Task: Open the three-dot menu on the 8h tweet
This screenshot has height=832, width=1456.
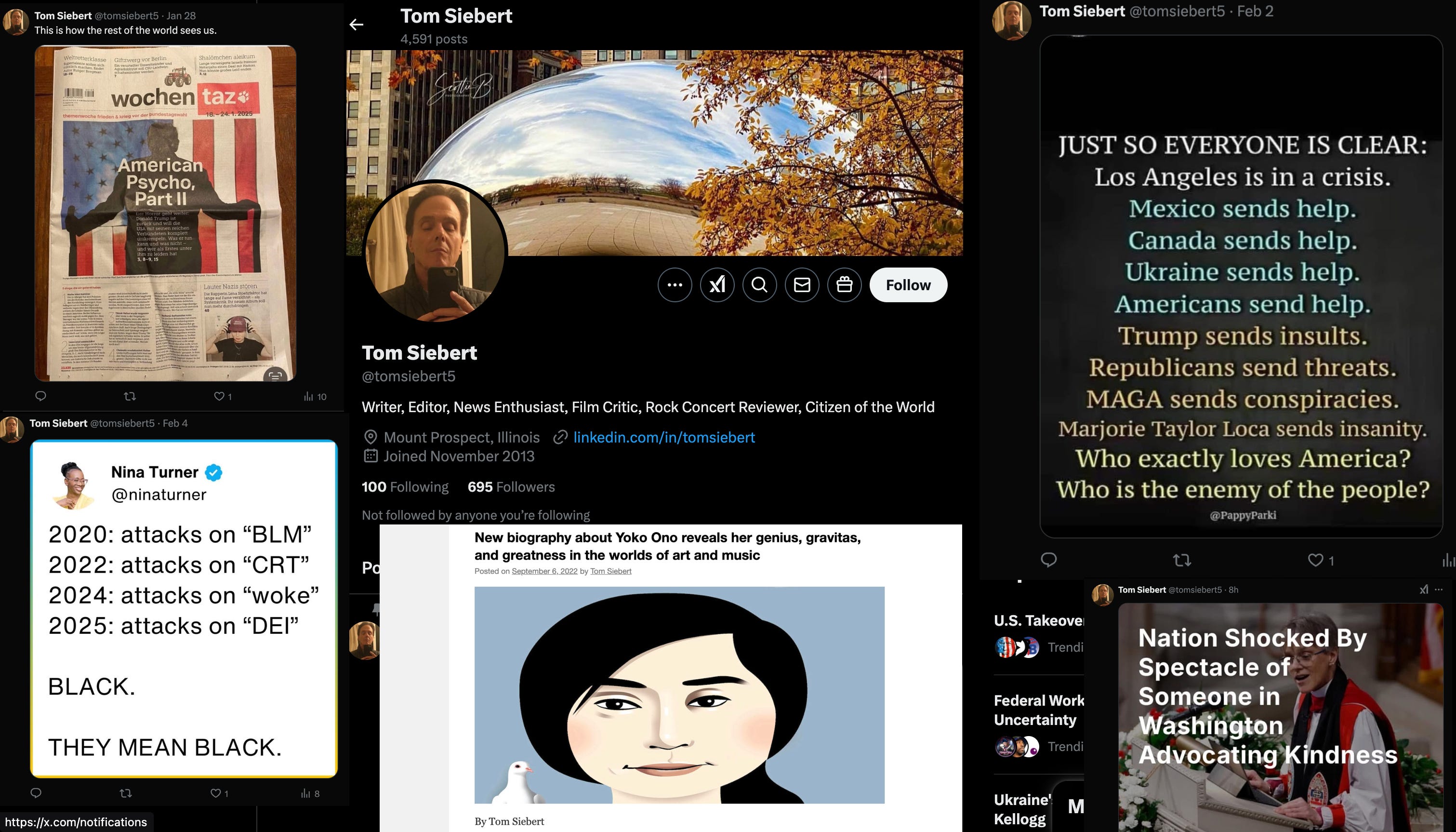Action: pyautogui.click(x=1438, y=590)
